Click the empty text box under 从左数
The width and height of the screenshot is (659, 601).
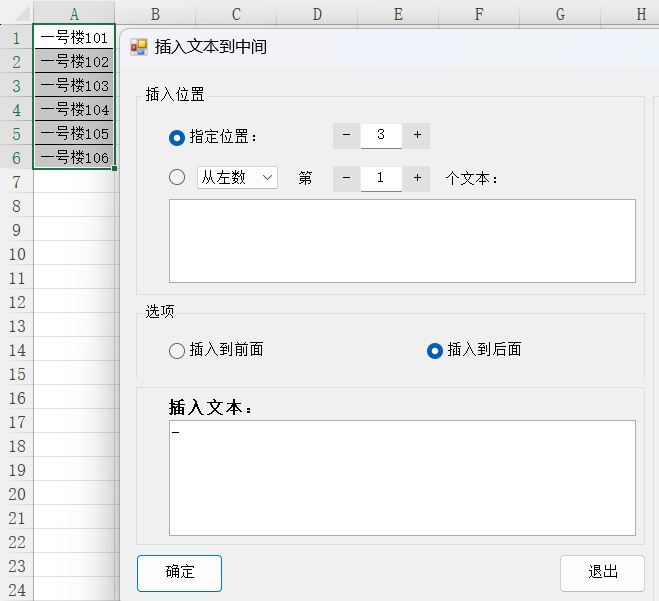(x=402, y=241)
